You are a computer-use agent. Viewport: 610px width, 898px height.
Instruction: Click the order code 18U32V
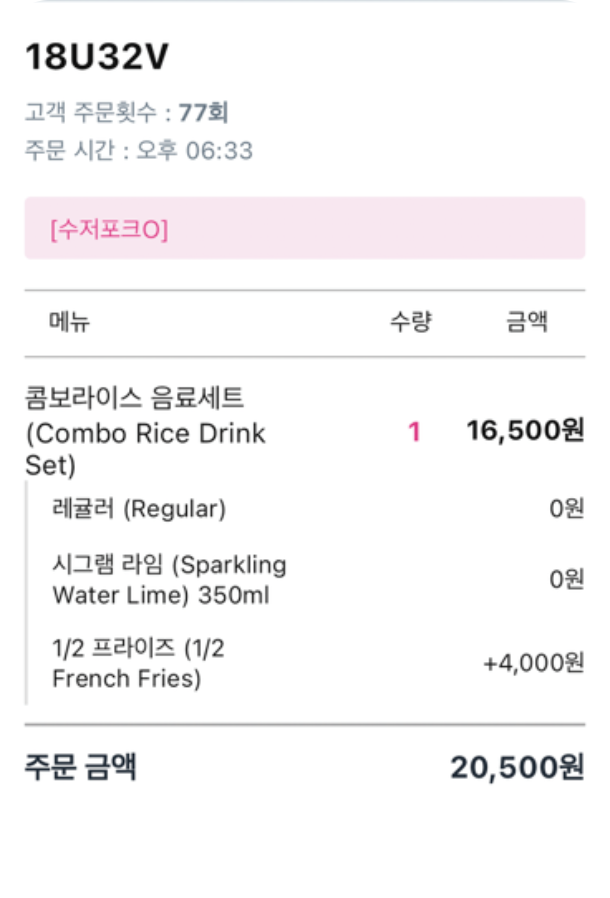[97, 58]
